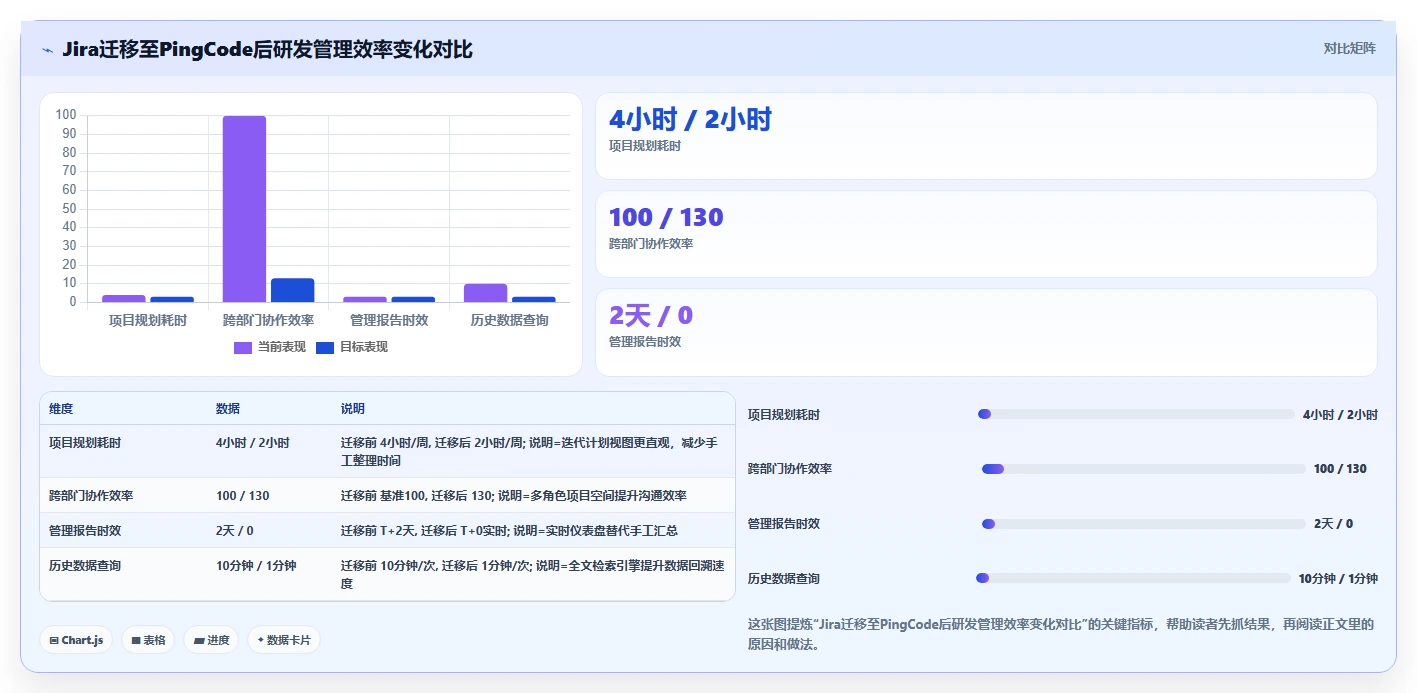The image size is (1417, 693).
Task: Click the purple 项目规划耗时 chart bar
Action: point(123,298)
